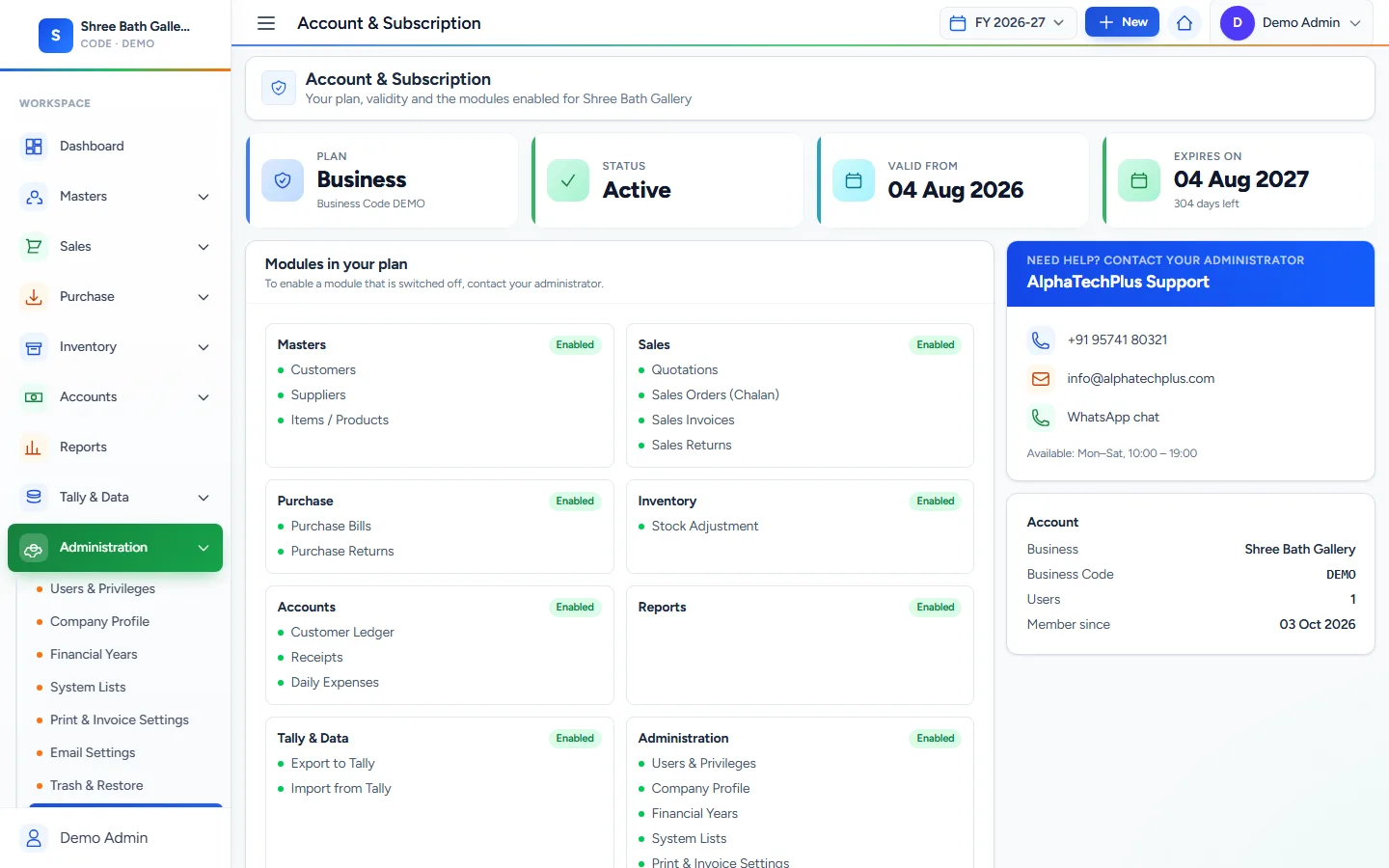Expand the Masters menu chevron

[204, 197]
